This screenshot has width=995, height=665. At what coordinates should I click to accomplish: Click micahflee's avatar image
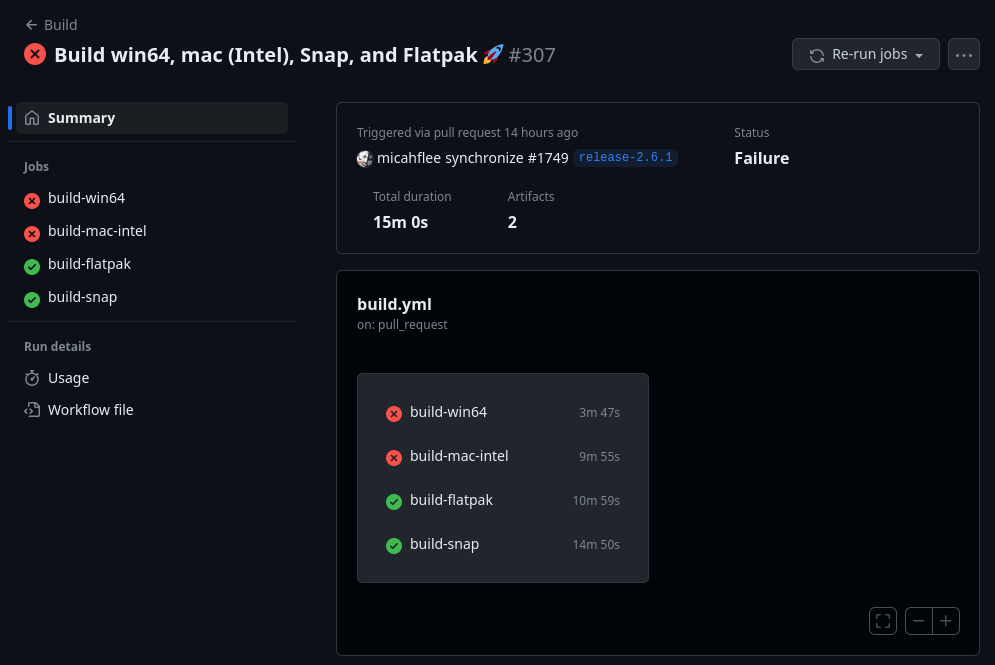click(x=365, y=158)
